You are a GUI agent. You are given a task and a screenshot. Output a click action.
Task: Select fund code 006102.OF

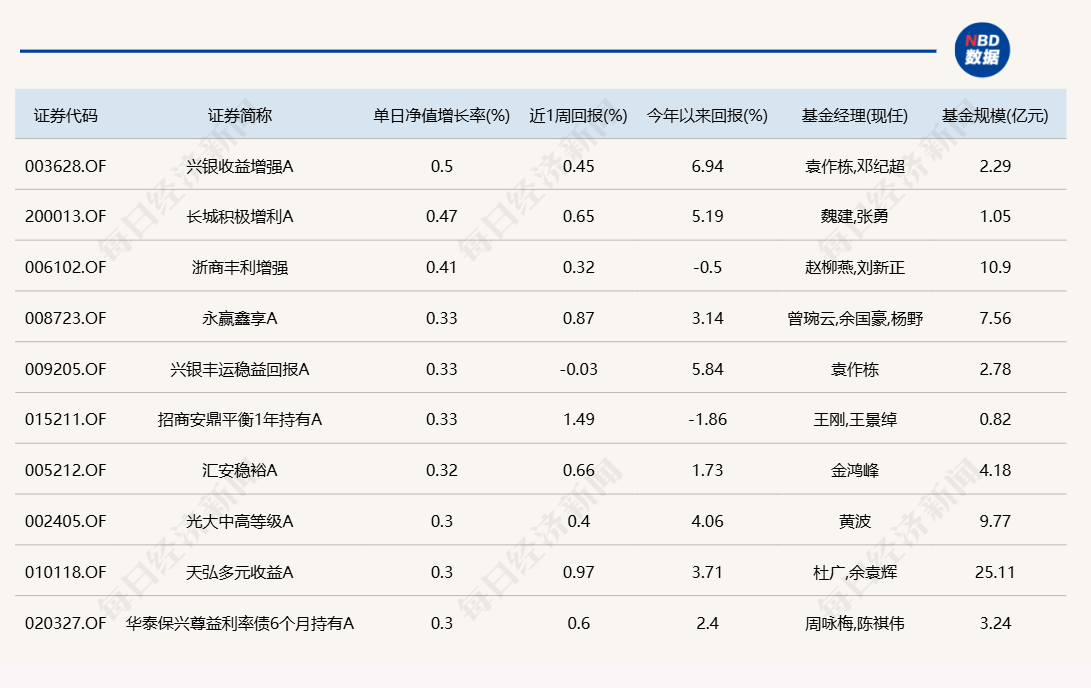(65, 267)
